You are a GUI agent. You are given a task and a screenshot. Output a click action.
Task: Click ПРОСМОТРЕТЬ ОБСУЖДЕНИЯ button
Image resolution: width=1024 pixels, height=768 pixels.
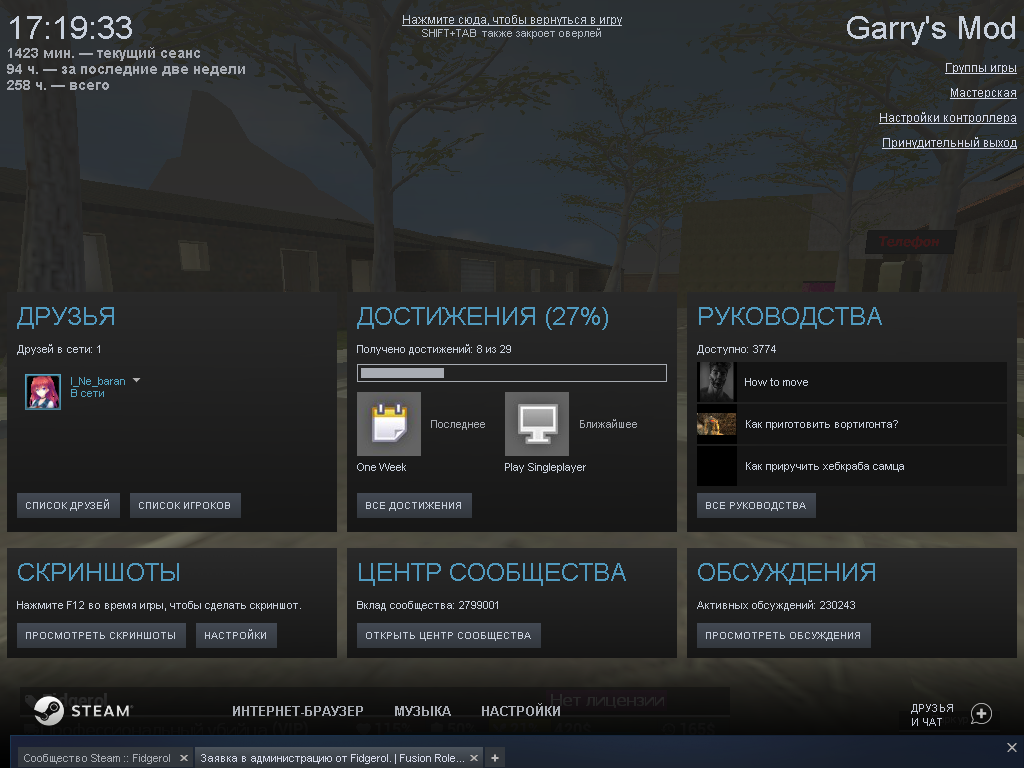coord(783,635)
